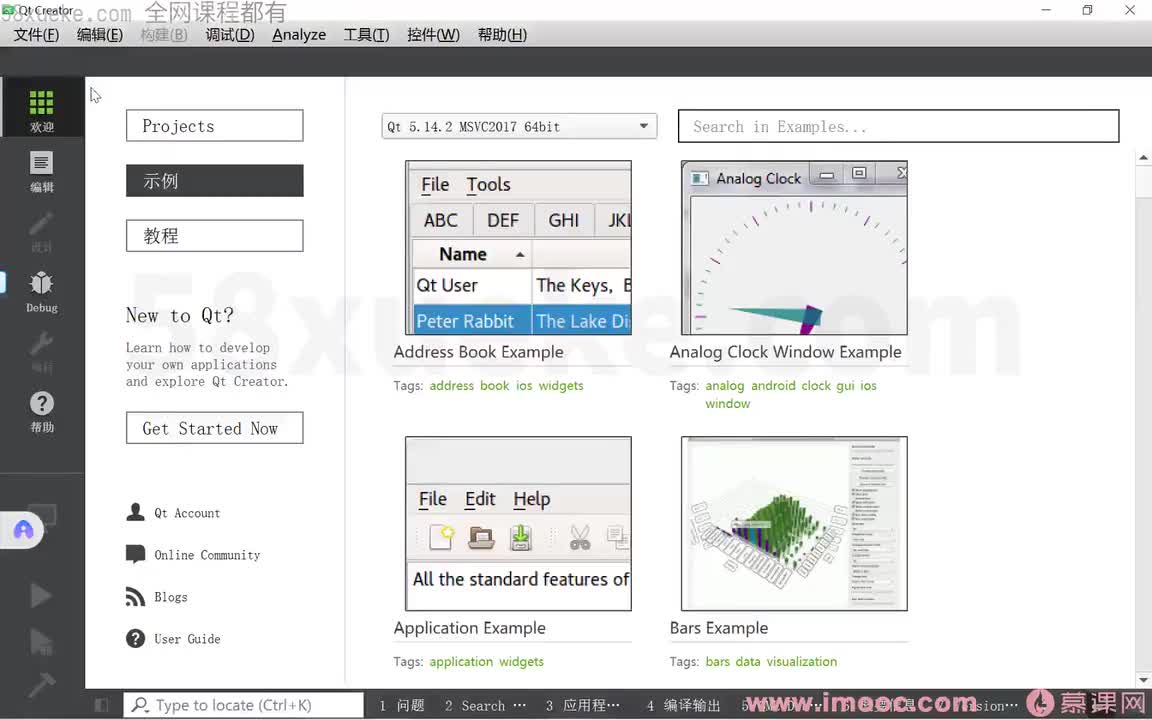
Task: Switch to the Edit (编辑) mode
Action: point(42,170)
